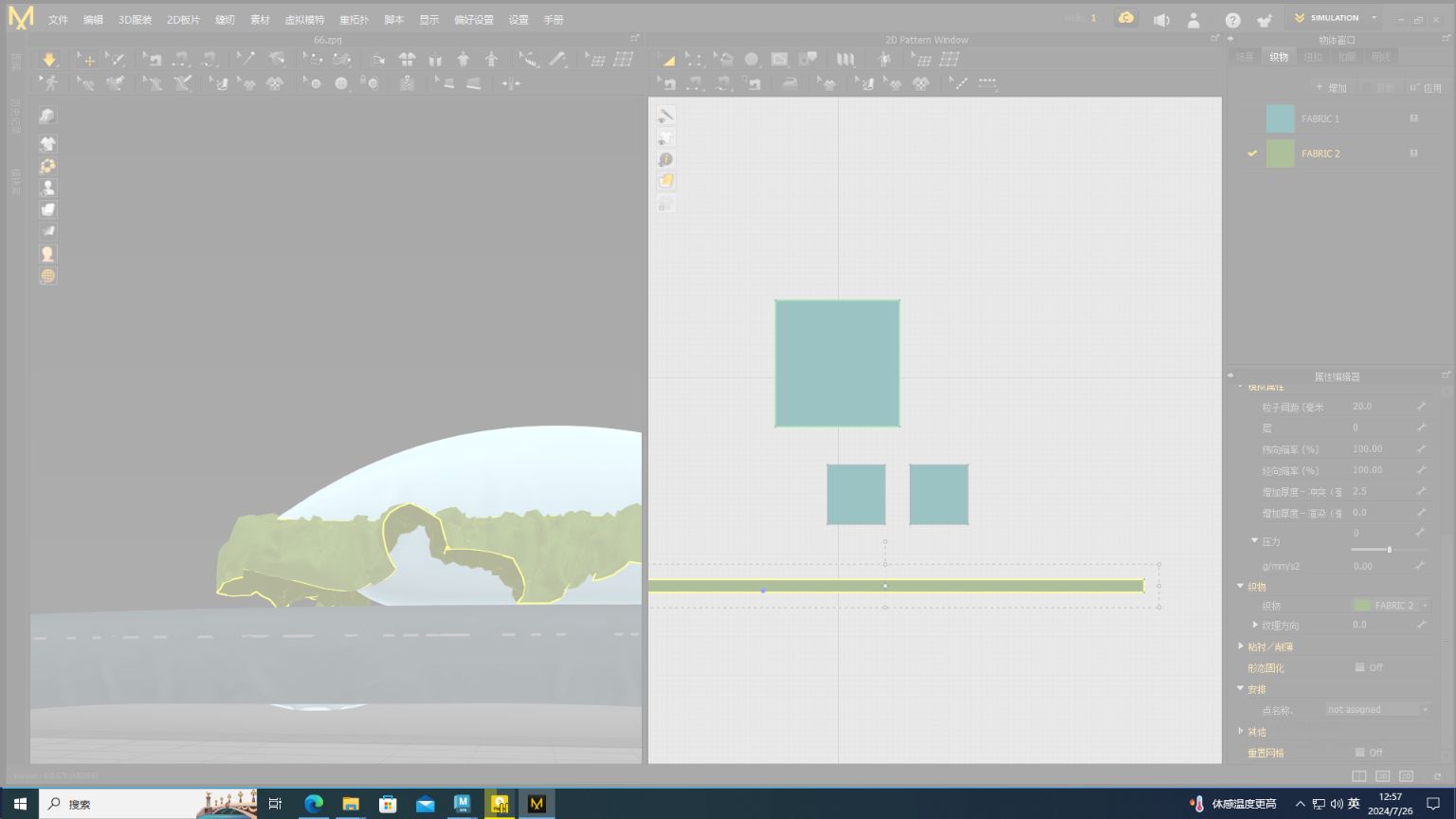Select the Circle pattern tool in 2D toolbar
The image size is (1456, 819).
pos(752,60)
